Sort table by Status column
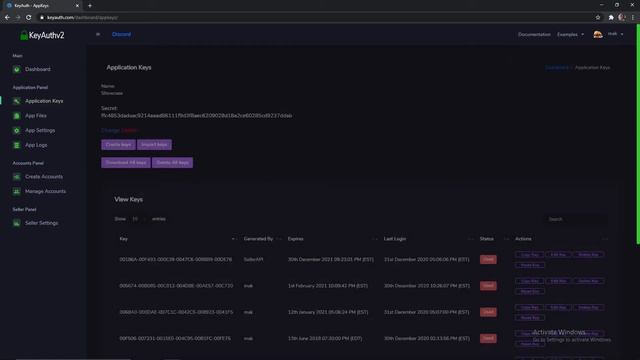 [494, 239]
